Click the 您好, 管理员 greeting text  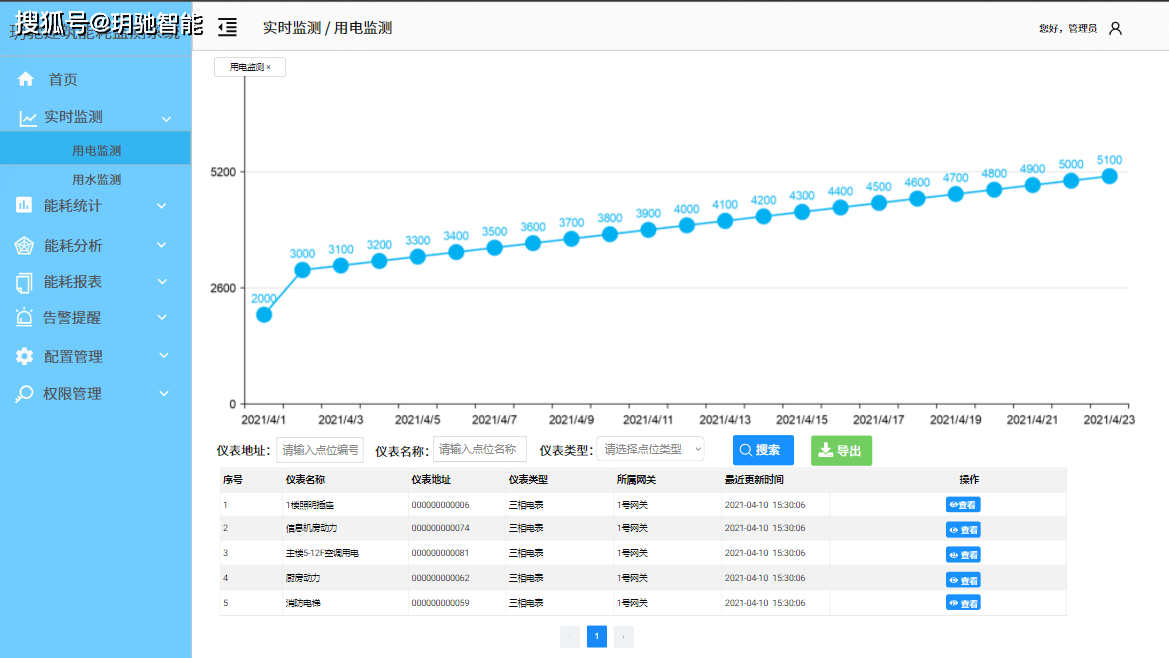pos(1068,28)
